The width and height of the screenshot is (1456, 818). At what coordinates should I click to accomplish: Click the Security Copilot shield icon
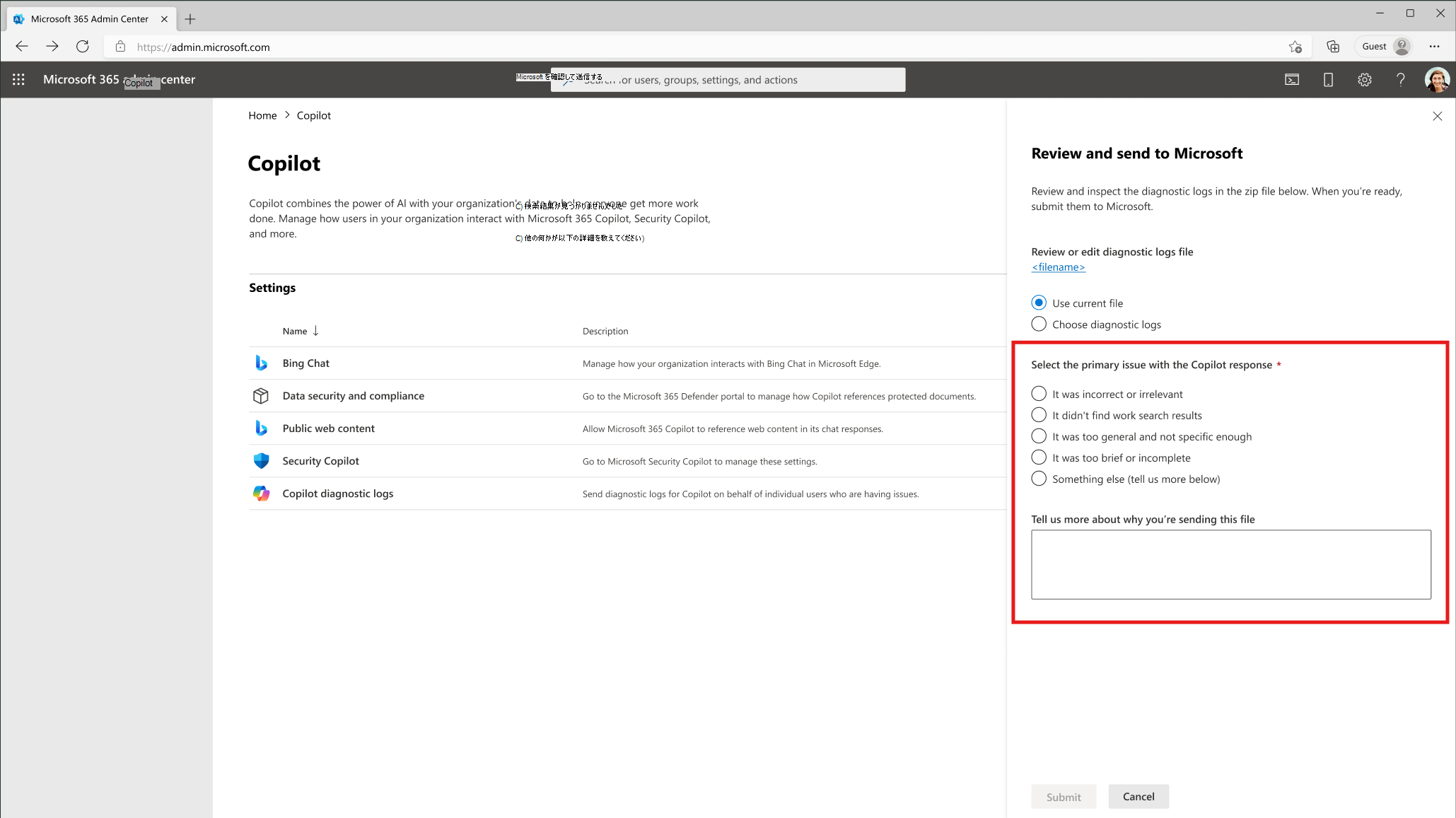[x=261, y=461]
